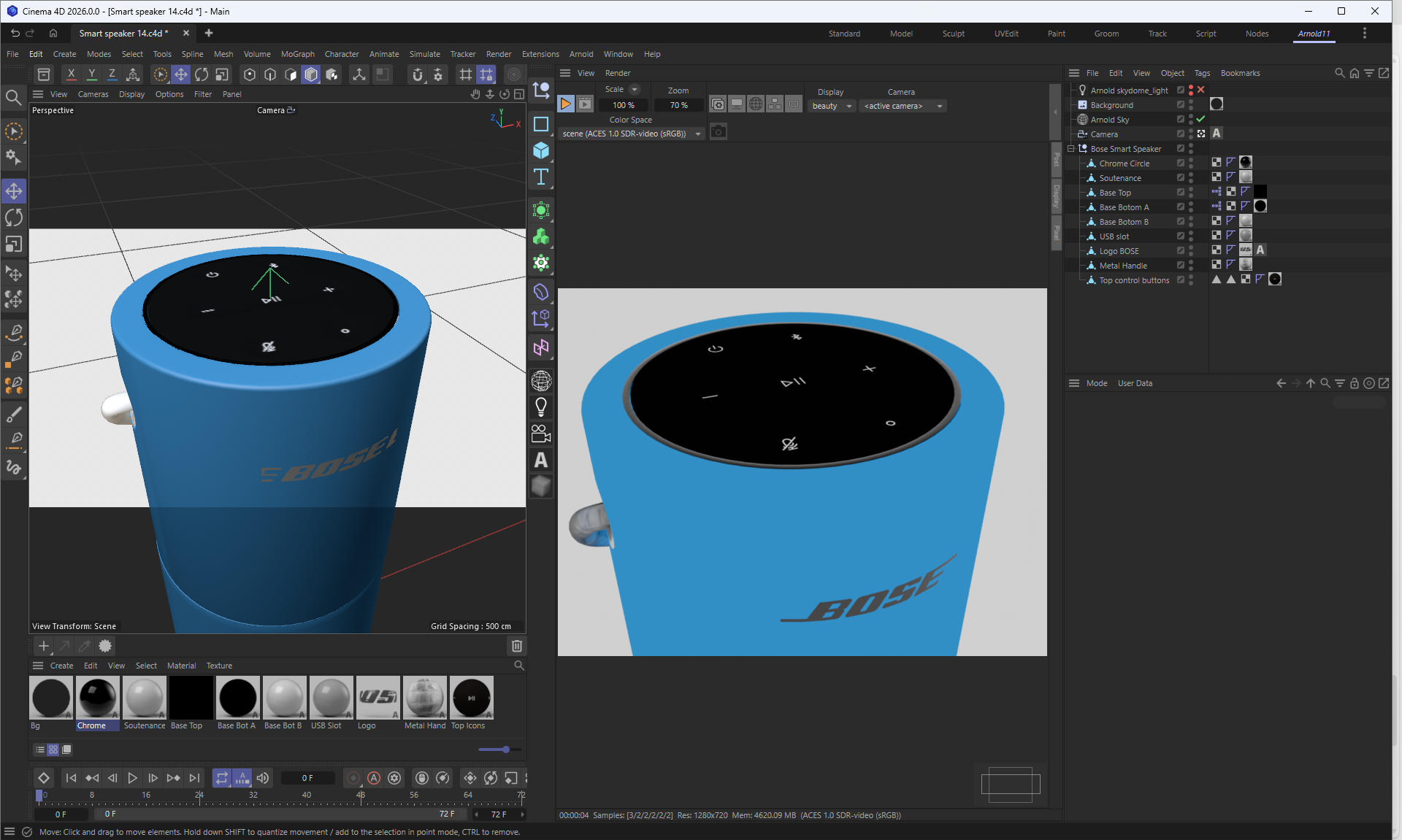This screenshot has height=840, width=1402.
Task: Click the Cube primitive icon
Action: pos(541,150)
